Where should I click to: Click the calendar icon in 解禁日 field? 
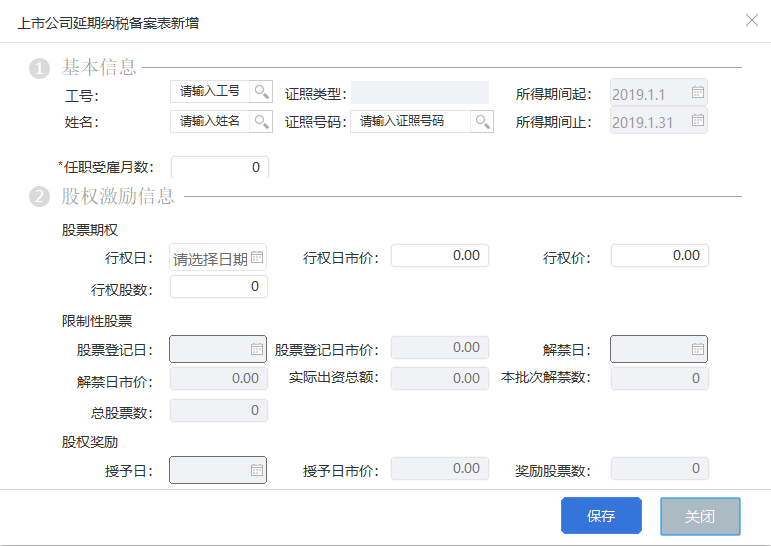pos(698,349)
